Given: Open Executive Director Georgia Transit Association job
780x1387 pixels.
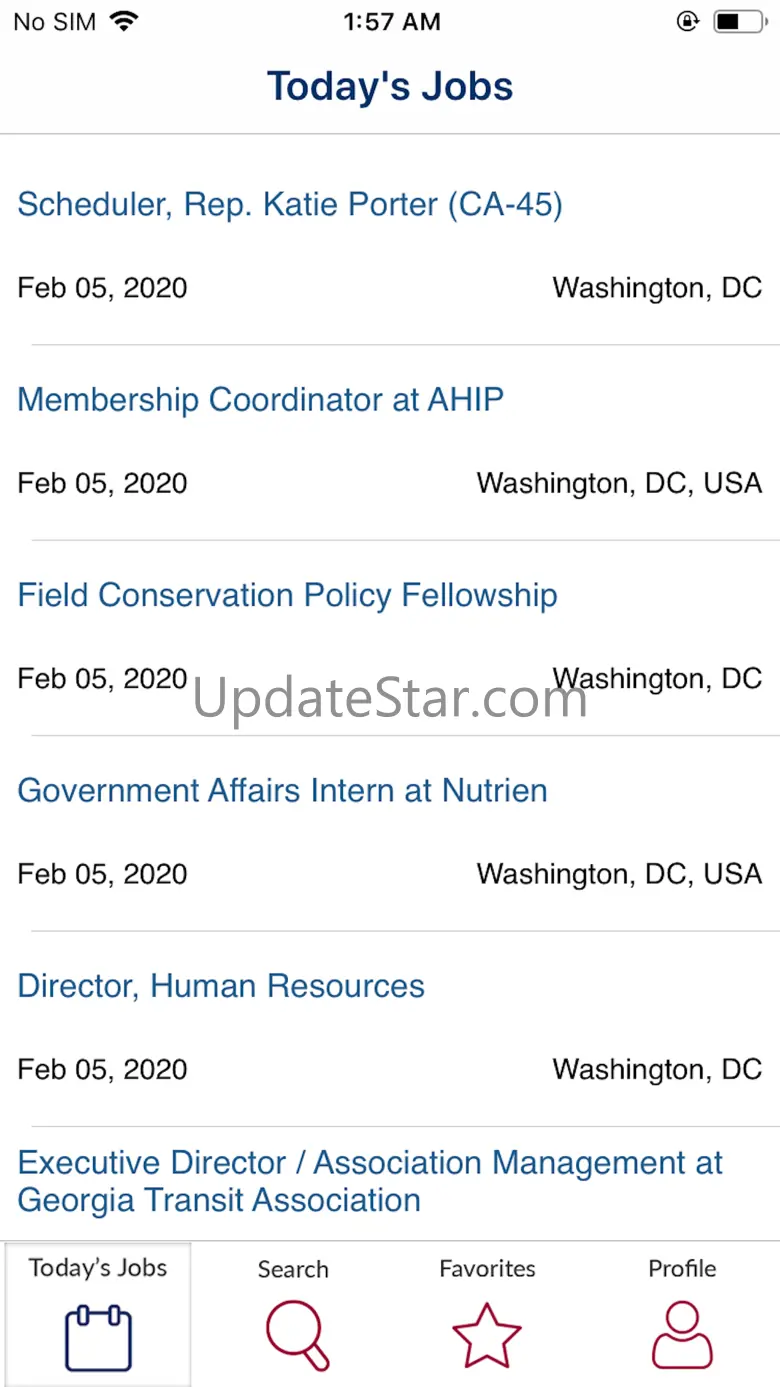Looking at the screenshot, I should [370, 1181].
